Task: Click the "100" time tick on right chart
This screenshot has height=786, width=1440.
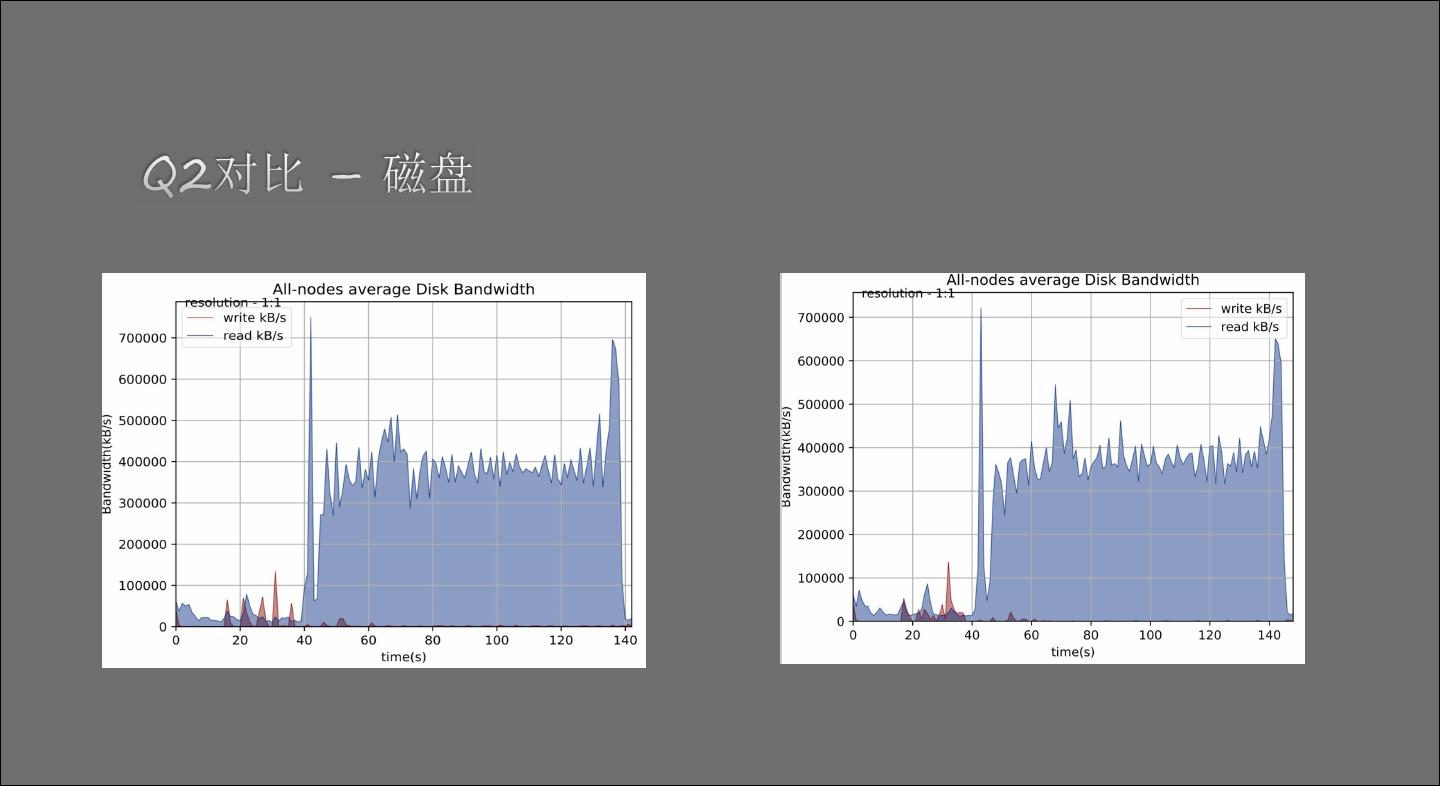Action: coord(1151,634)
